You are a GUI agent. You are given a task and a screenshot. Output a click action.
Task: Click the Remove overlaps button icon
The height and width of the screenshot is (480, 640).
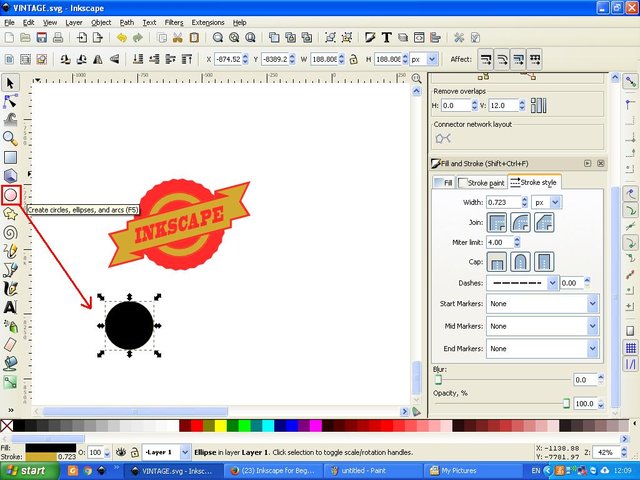[x=538, y=105]
